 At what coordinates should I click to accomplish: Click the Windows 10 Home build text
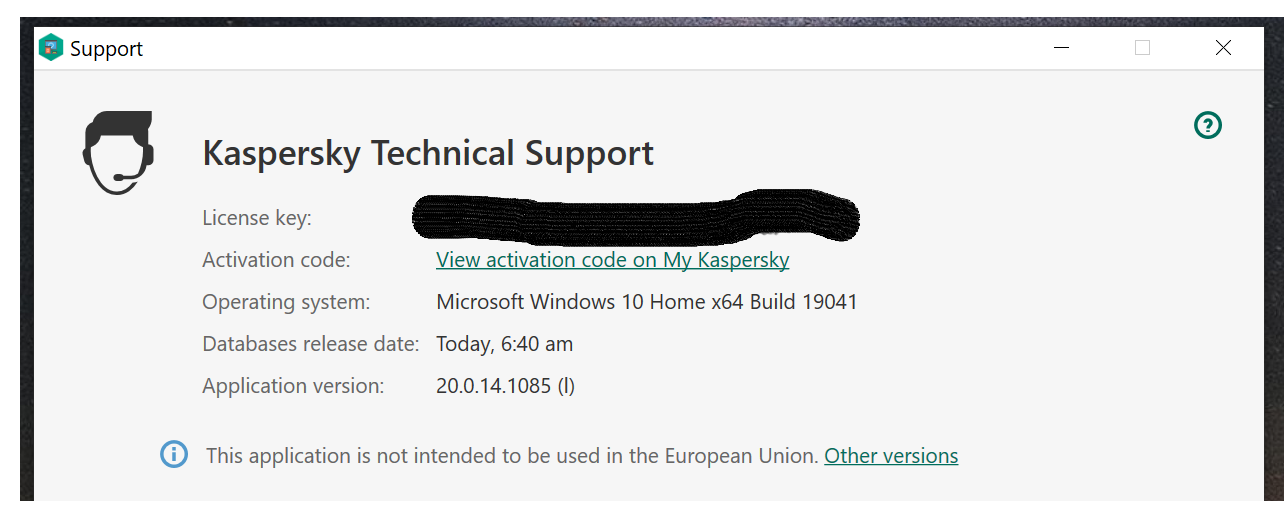click(646, 302)
